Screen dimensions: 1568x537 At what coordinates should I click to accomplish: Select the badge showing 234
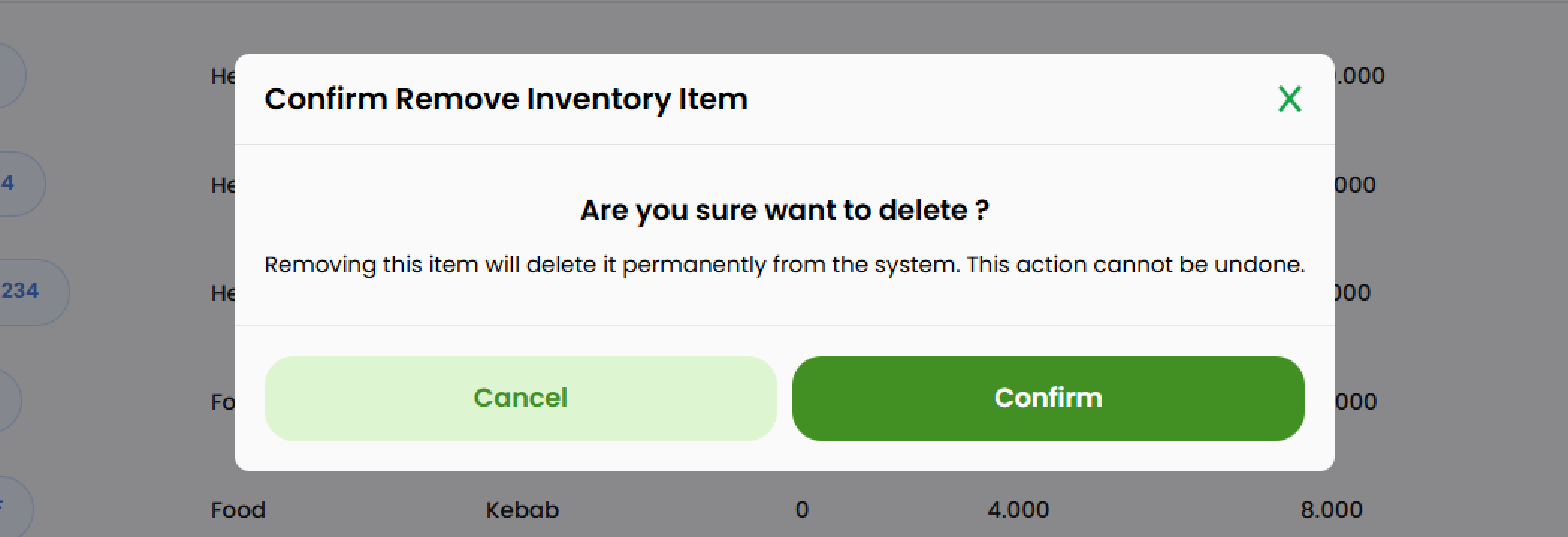[x=16, y=292]
